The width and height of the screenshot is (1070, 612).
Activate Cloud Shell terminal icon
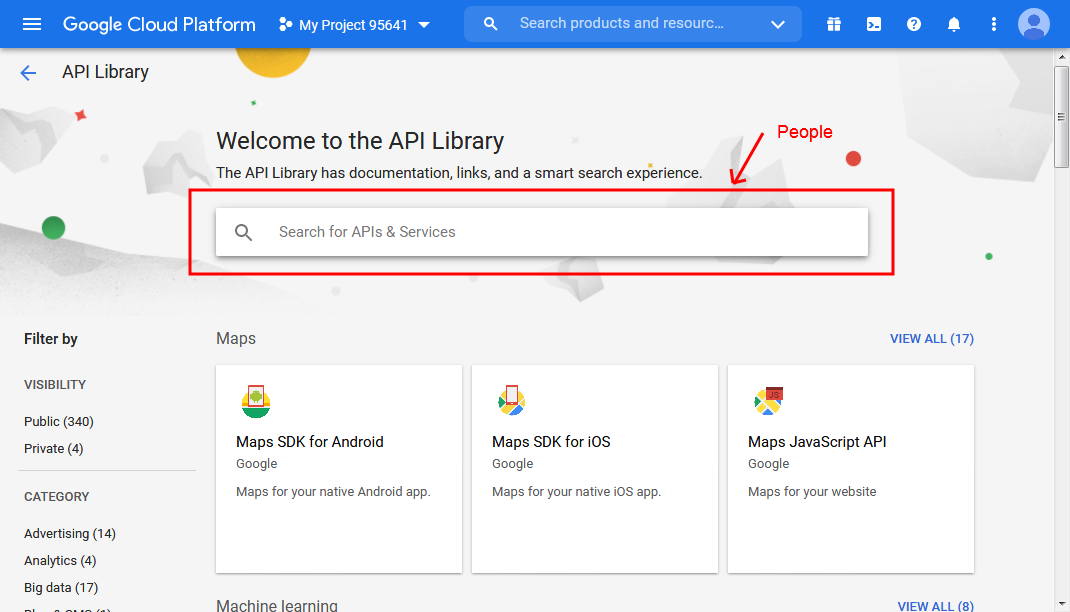pyautogui.click(x=873, y=25)
